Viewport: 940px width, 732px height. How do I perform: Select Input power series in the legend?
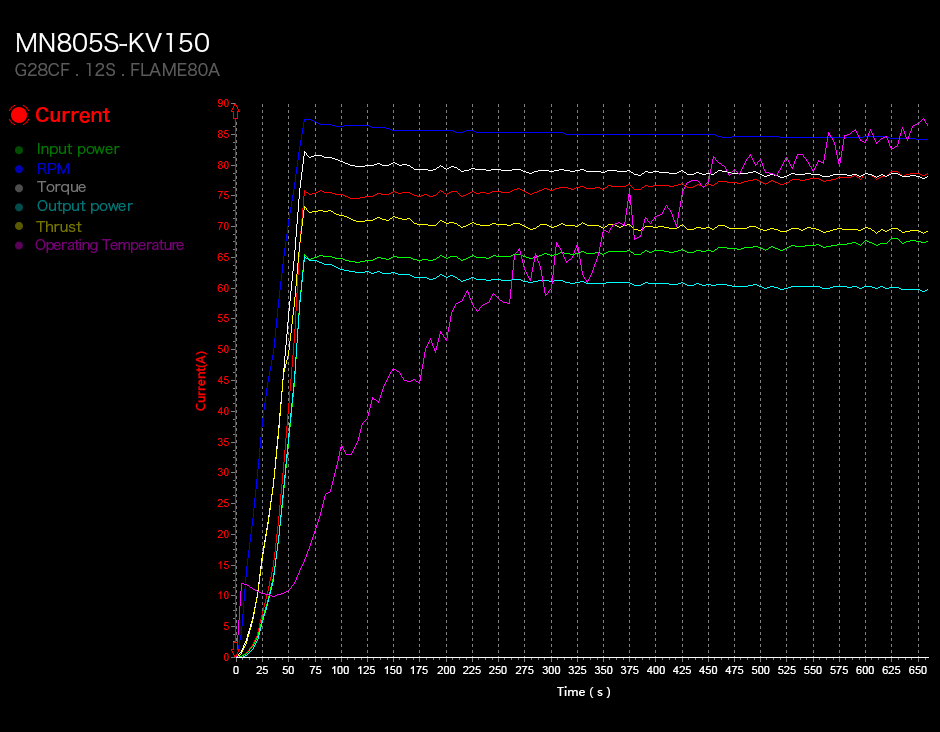click(x=78, y=149)
